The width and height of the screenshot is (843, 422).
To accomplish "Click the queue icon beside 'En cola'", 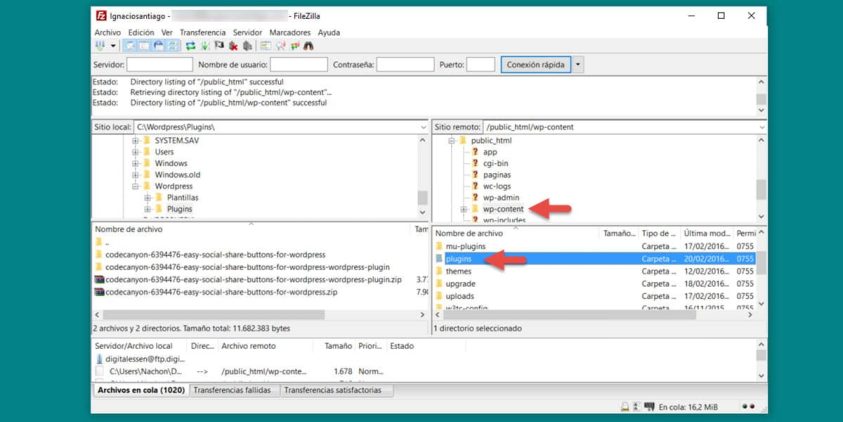I will click(649, 407).
